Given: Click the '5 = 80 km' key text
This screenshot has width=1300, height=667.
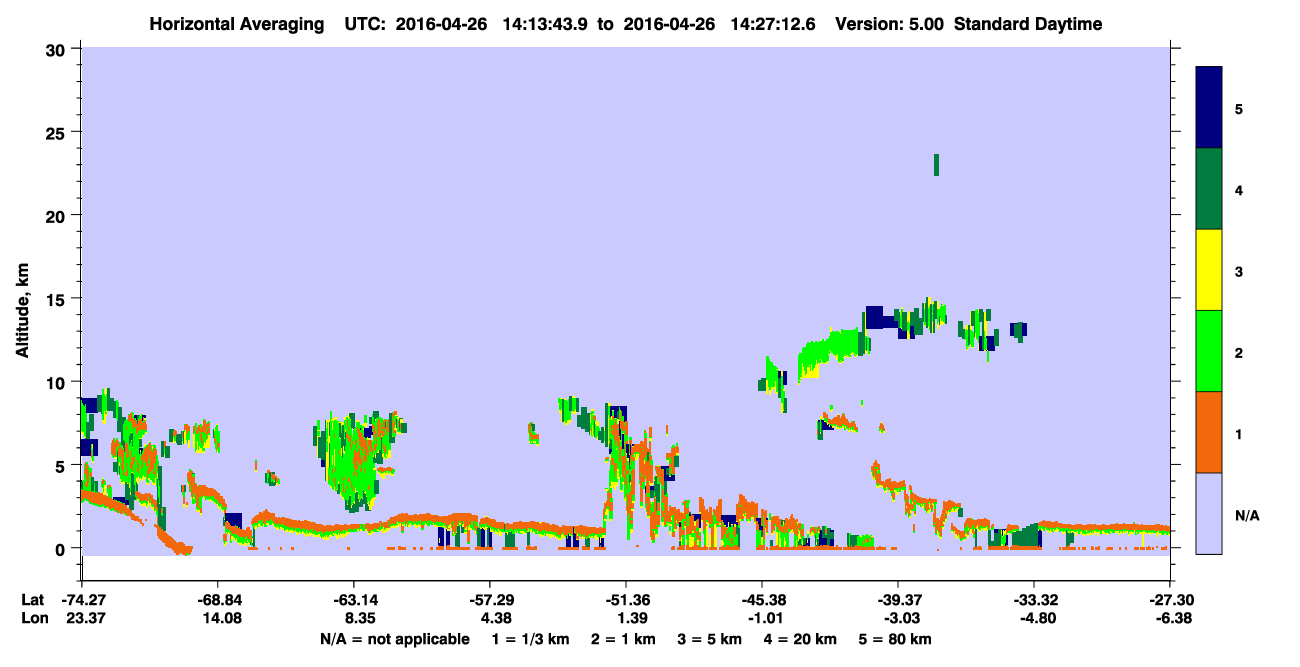Looking at the screenshot, I should 895,638.
